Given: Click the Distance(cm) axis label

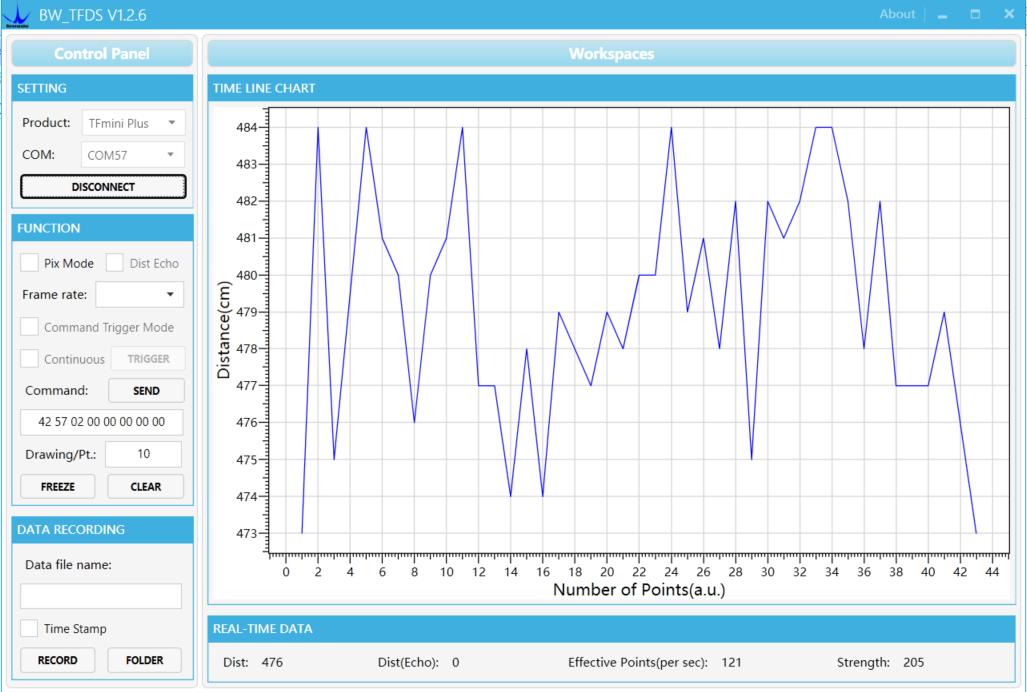Looking at the screenshot, I should coord(224,330).
